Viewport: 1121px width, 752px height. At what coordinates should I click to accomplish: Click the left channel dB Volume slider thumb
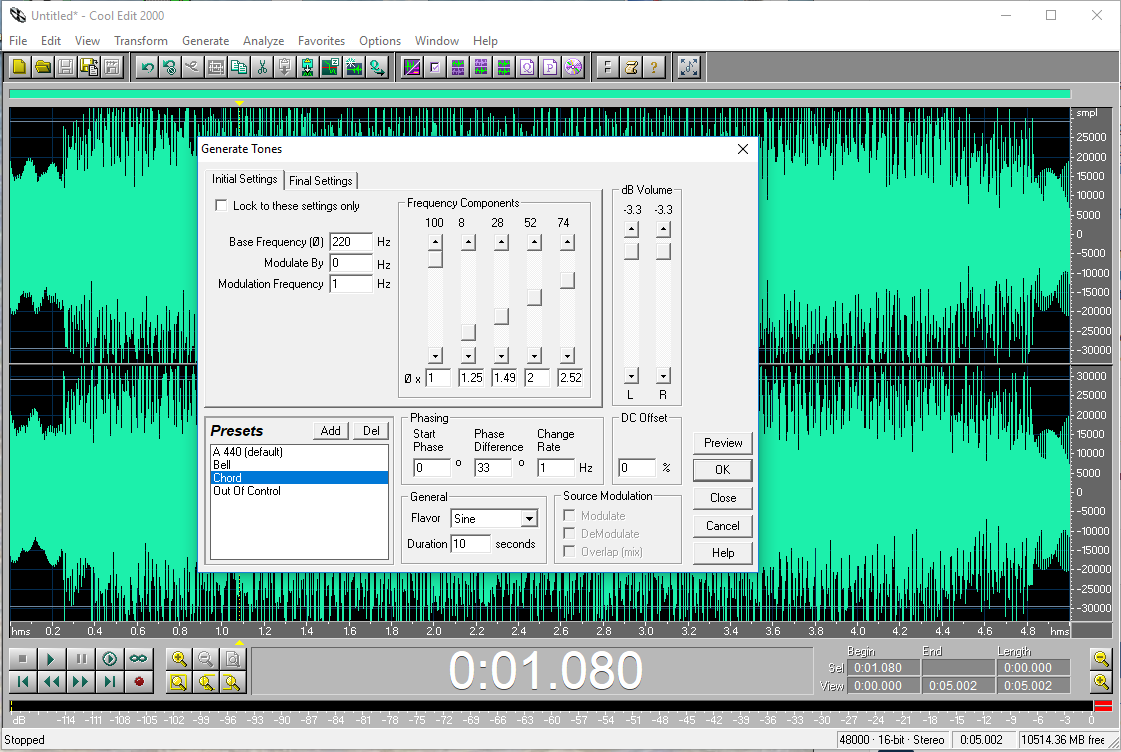click(631, 252)
